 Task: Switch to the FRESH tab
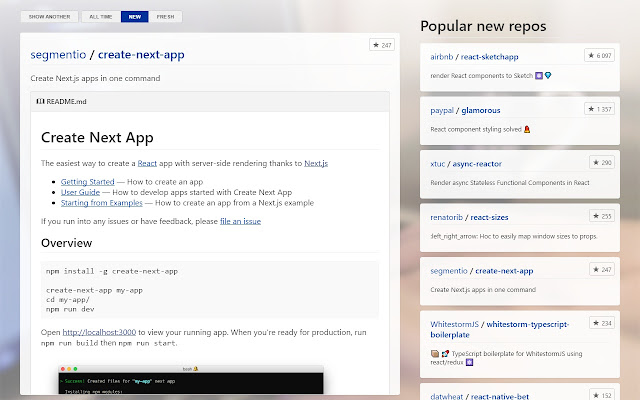[x=165, y=17]
